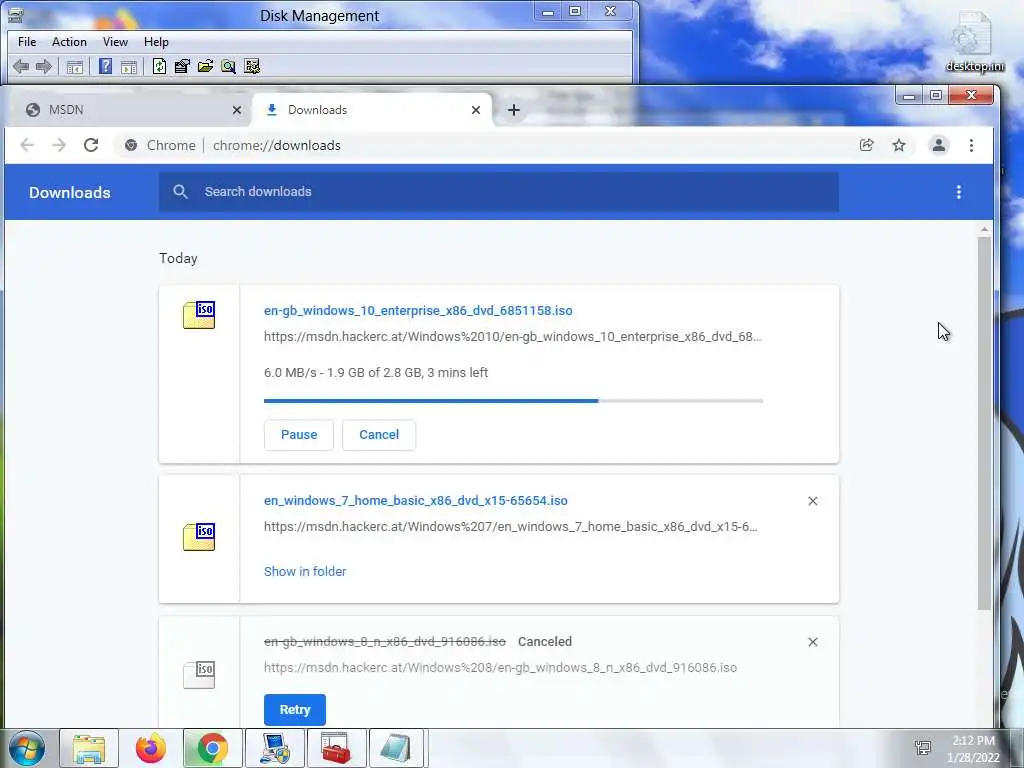Remove Windows 7 download from list
1024x768 pixels.
[813, 501]
